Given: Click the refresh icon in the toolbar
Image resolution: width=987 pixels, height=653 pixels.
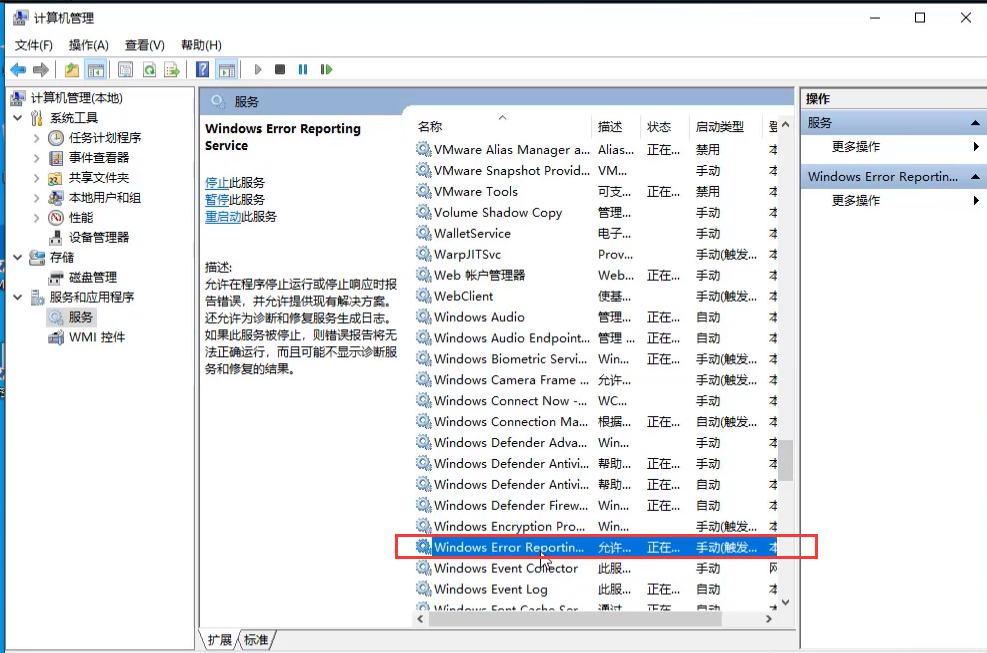Looking at the screenshot, I should (149, 69).
